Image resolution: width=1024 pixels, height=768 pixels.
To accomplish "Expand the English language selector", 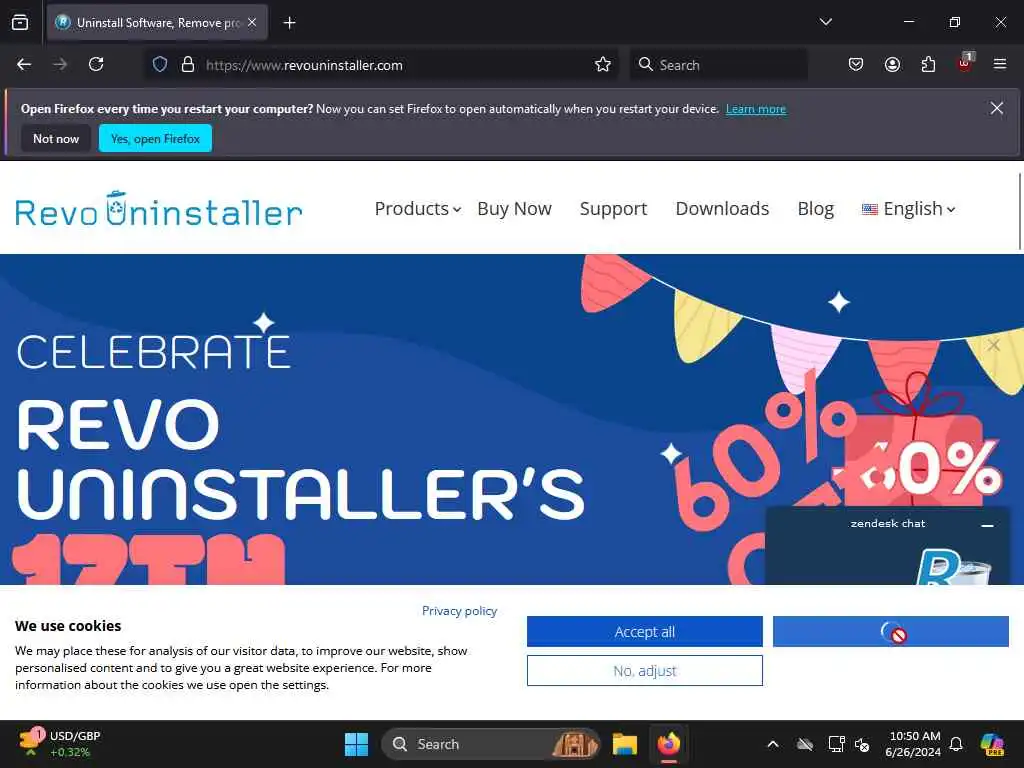I will click(x=908, y=209).
